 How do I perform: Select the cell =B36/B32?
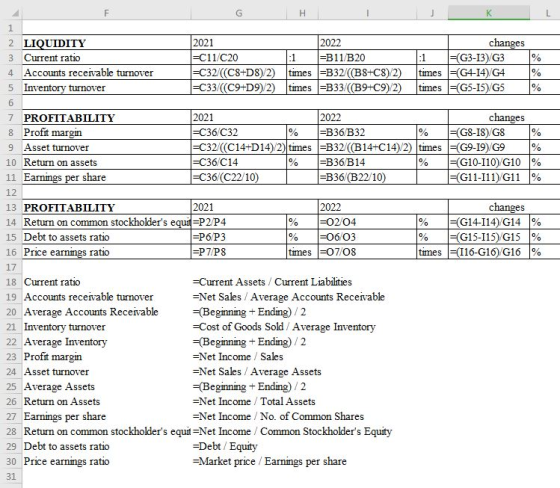[x=368, y=132]
